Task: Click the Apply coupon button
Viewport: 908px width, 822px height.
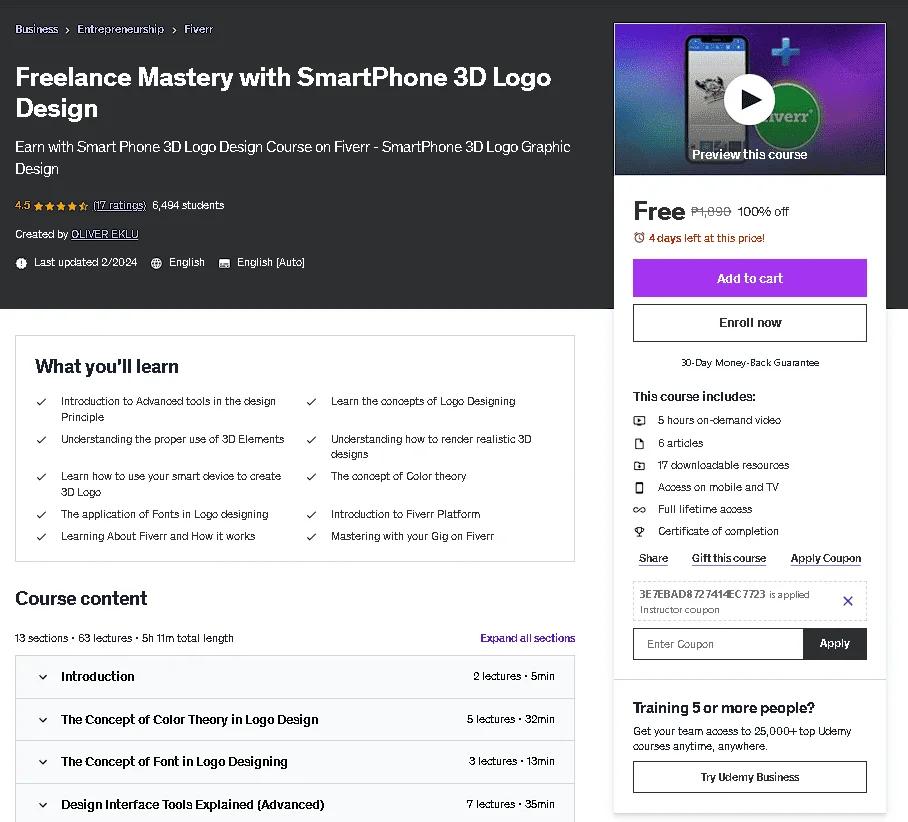Action: tap(834, 644)
